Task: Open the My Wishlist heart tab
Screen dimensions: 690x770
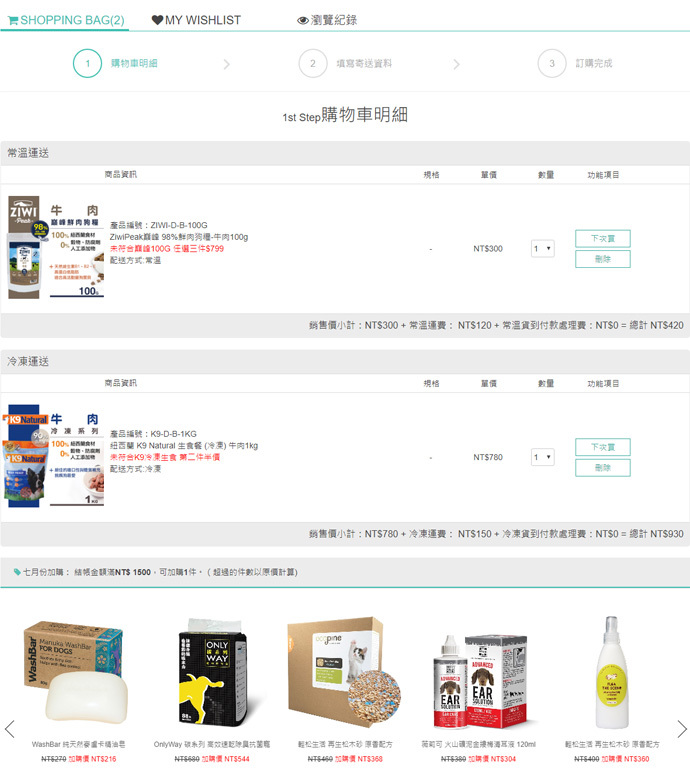Action: pyautogui.click(x=196, y=20)
